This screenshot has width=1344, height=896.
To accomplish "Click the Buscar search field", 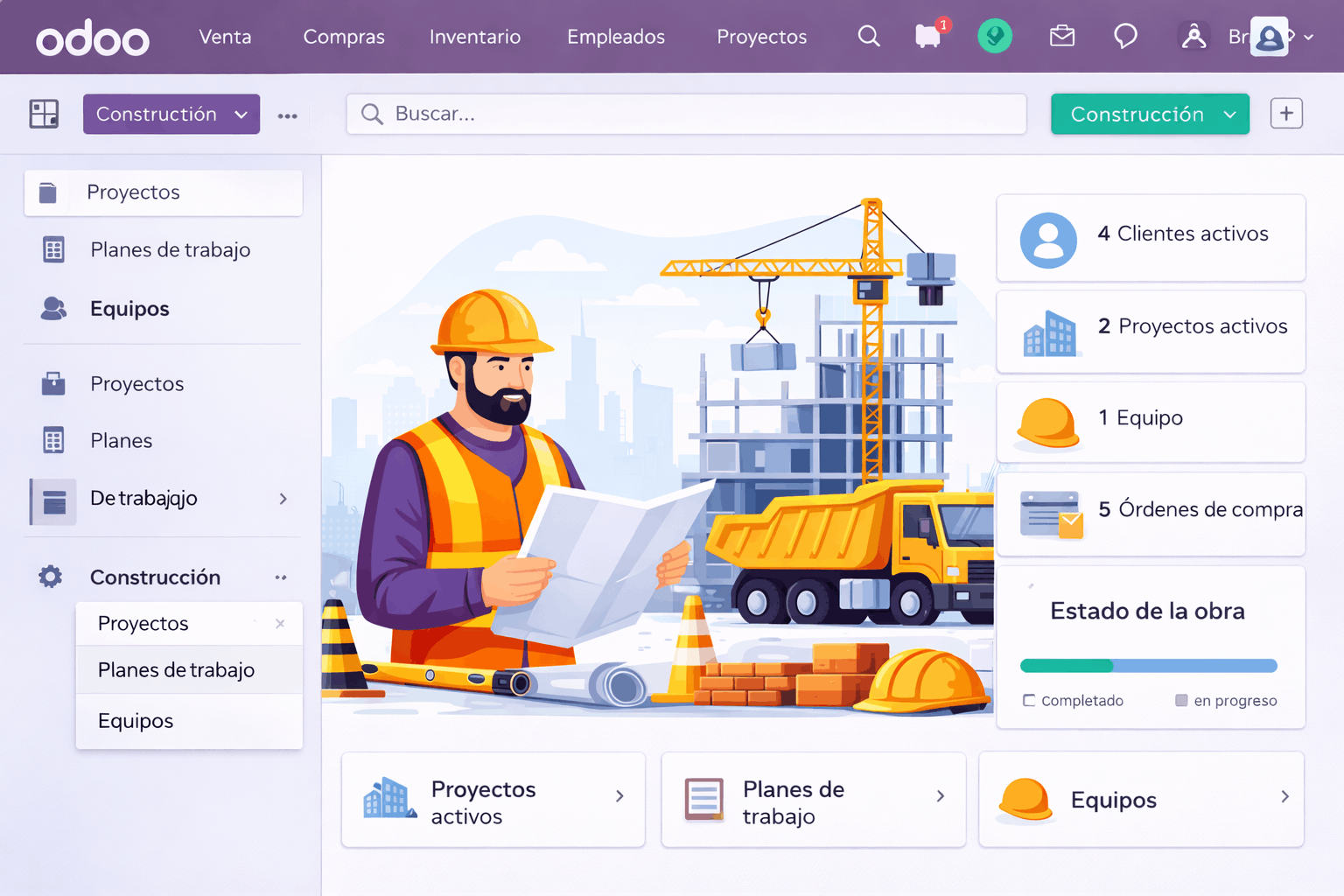I will pos(686,114).
